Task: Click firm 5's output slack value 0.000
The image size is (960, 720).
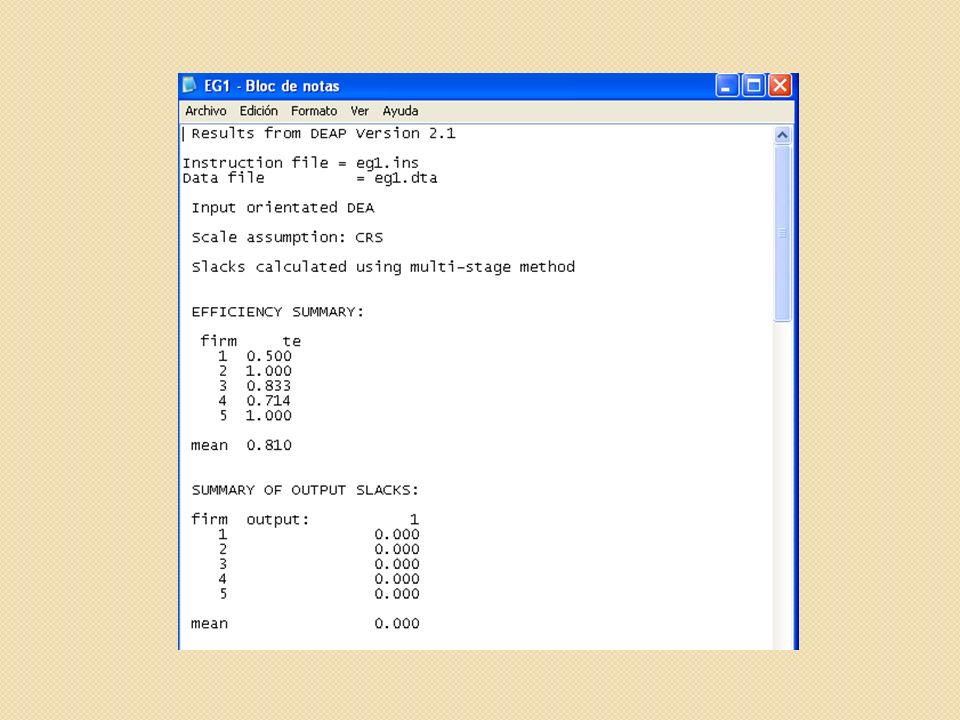Action: [x=397, y=594]
